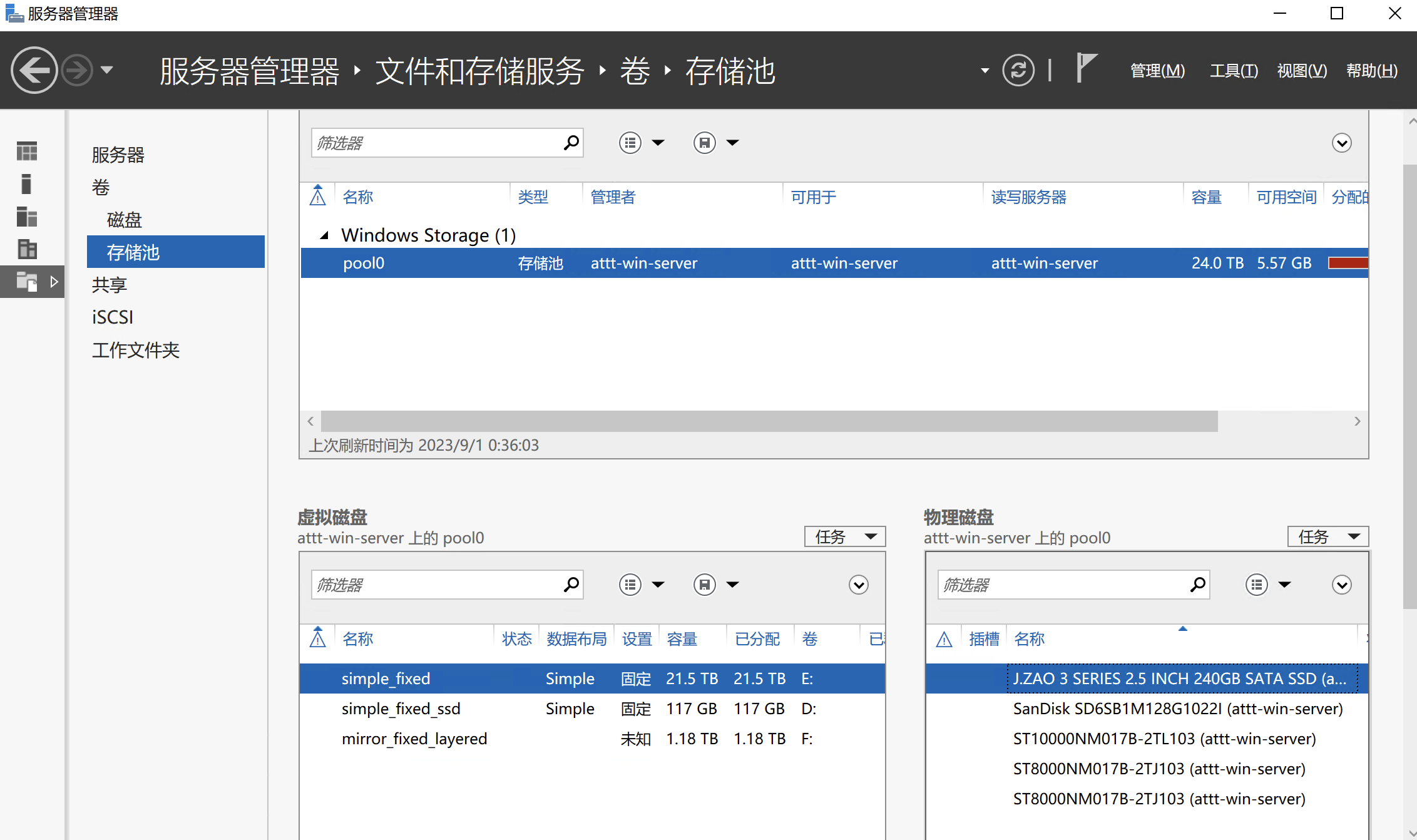
Task: Open the 工具(T) menu
Action: point(1234,71)
